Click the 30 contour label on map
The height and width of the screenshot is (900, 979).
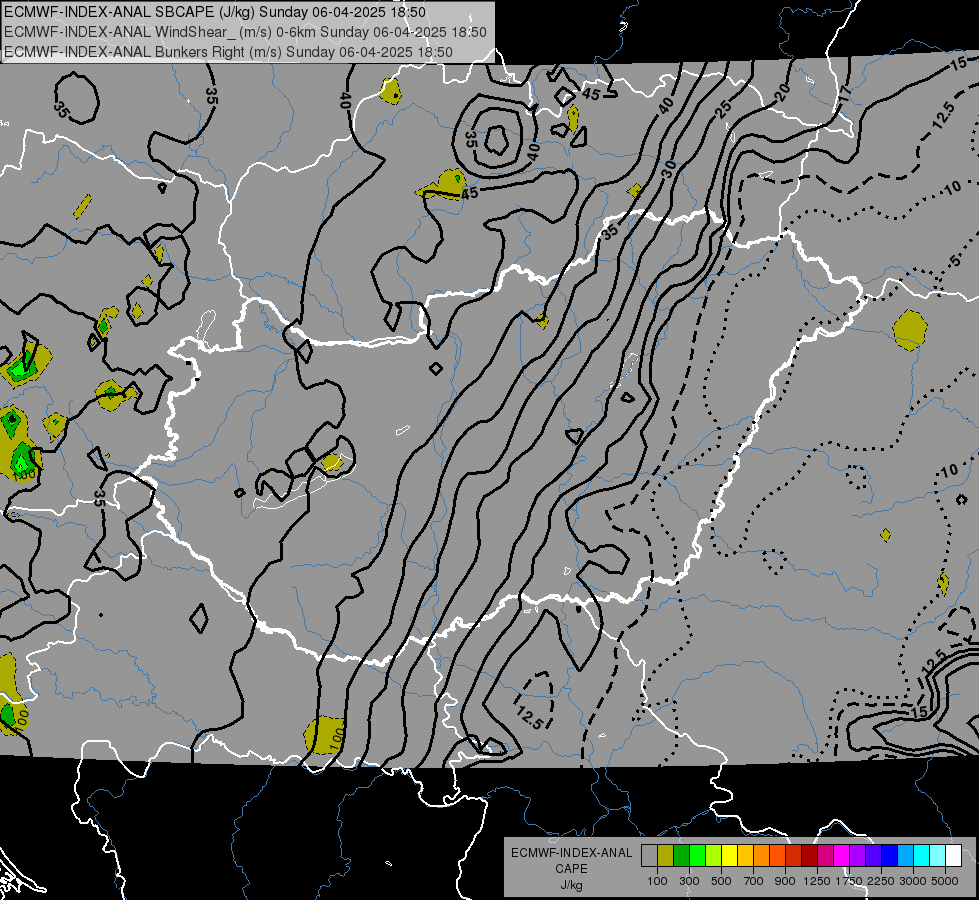tap(669, 169)
